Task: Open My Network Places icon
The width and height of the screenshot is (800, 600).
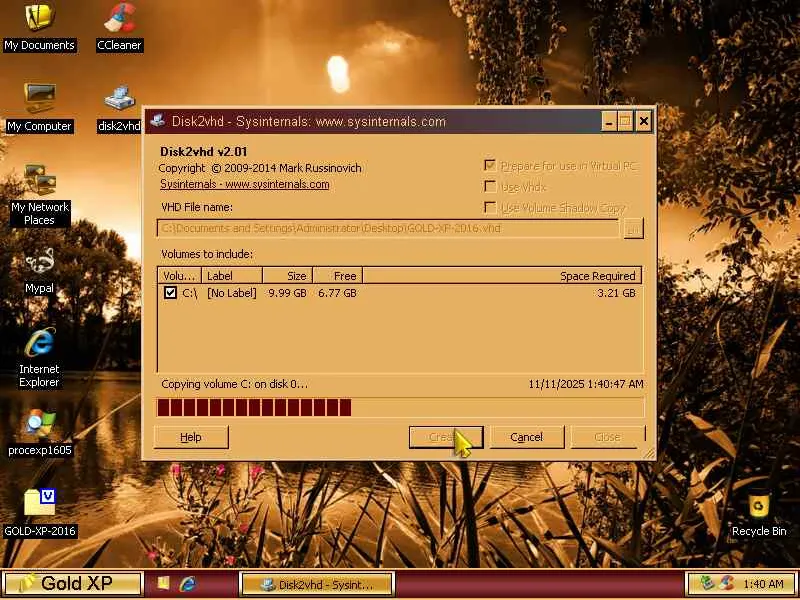Action: click(39, 195)
